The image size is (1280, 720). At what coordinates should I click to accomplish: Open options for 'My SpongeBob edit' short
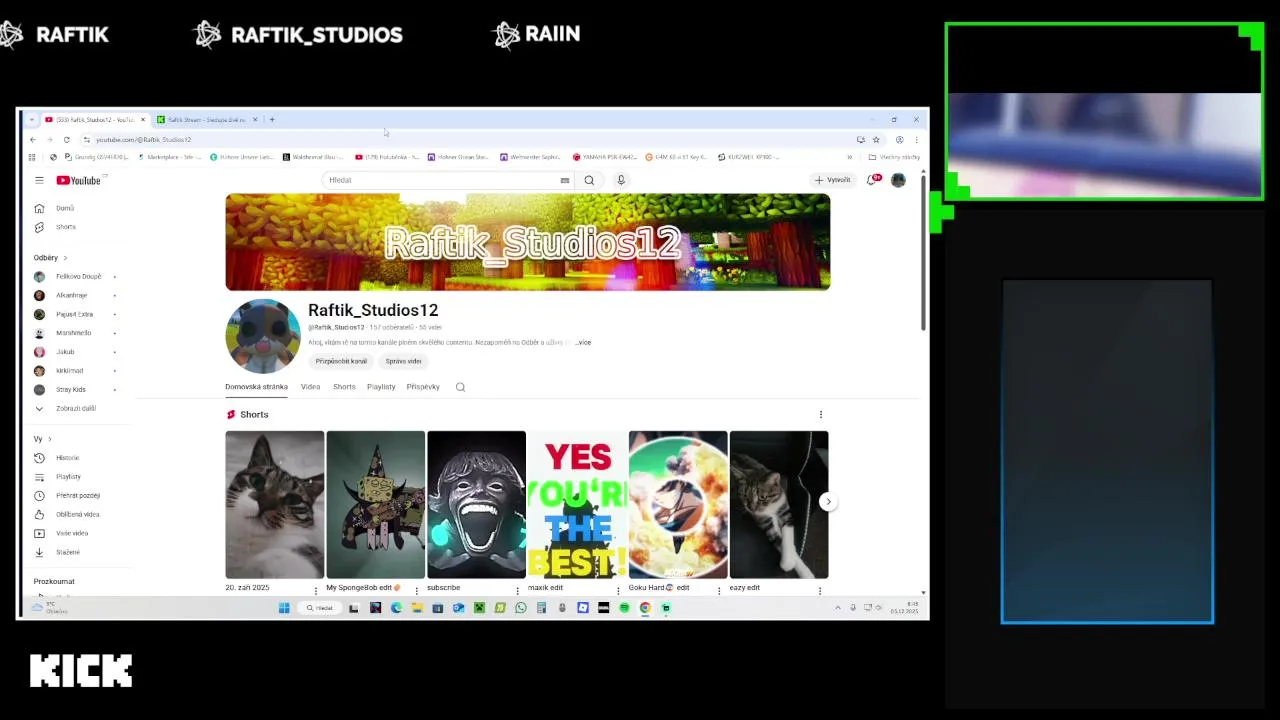coord(417,589)
